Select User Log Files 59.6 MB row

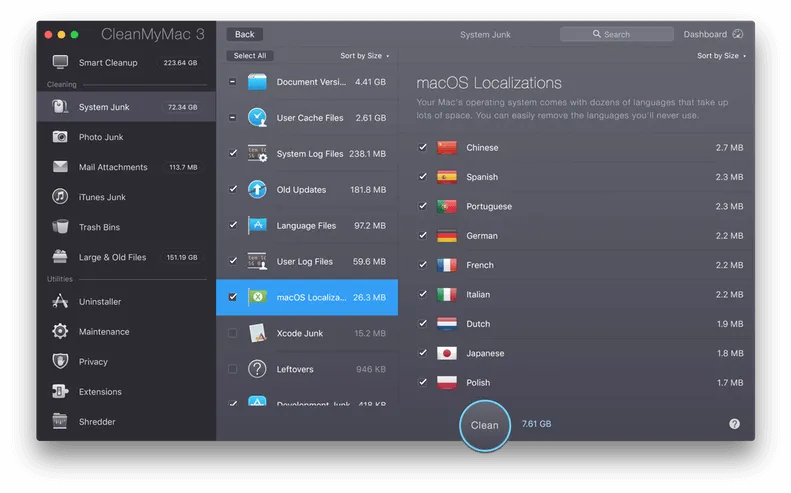[307, 261]
